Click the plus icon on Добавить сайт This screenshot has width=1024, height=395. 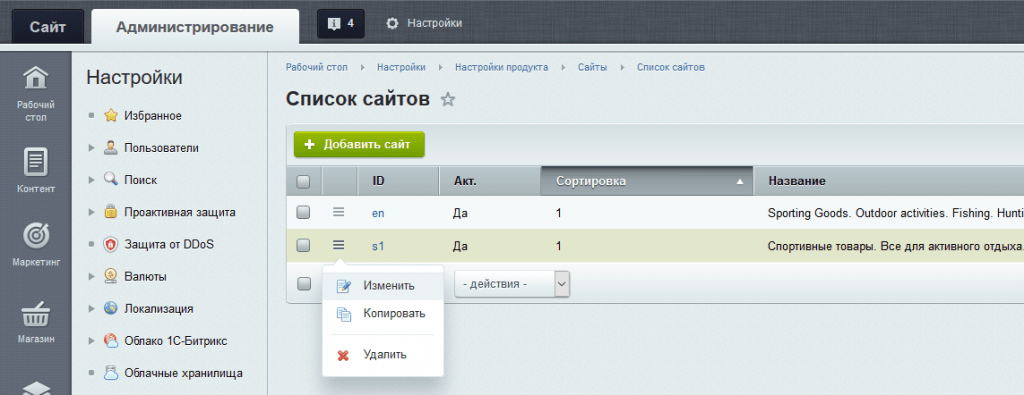(310, 144)
